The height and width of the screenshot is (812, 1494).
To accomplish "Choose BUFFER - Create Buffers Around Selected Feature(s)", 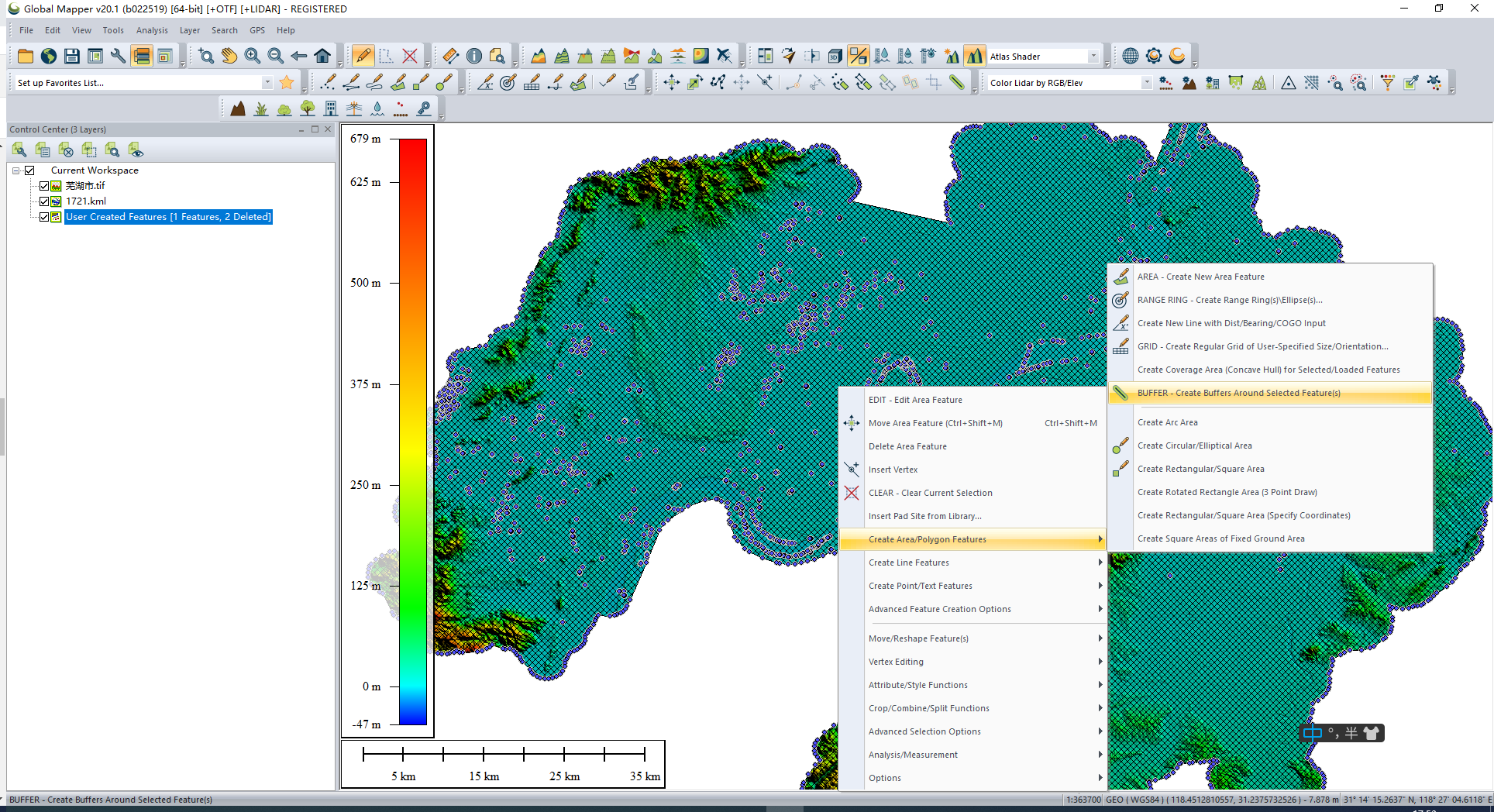I will 1238,393.
